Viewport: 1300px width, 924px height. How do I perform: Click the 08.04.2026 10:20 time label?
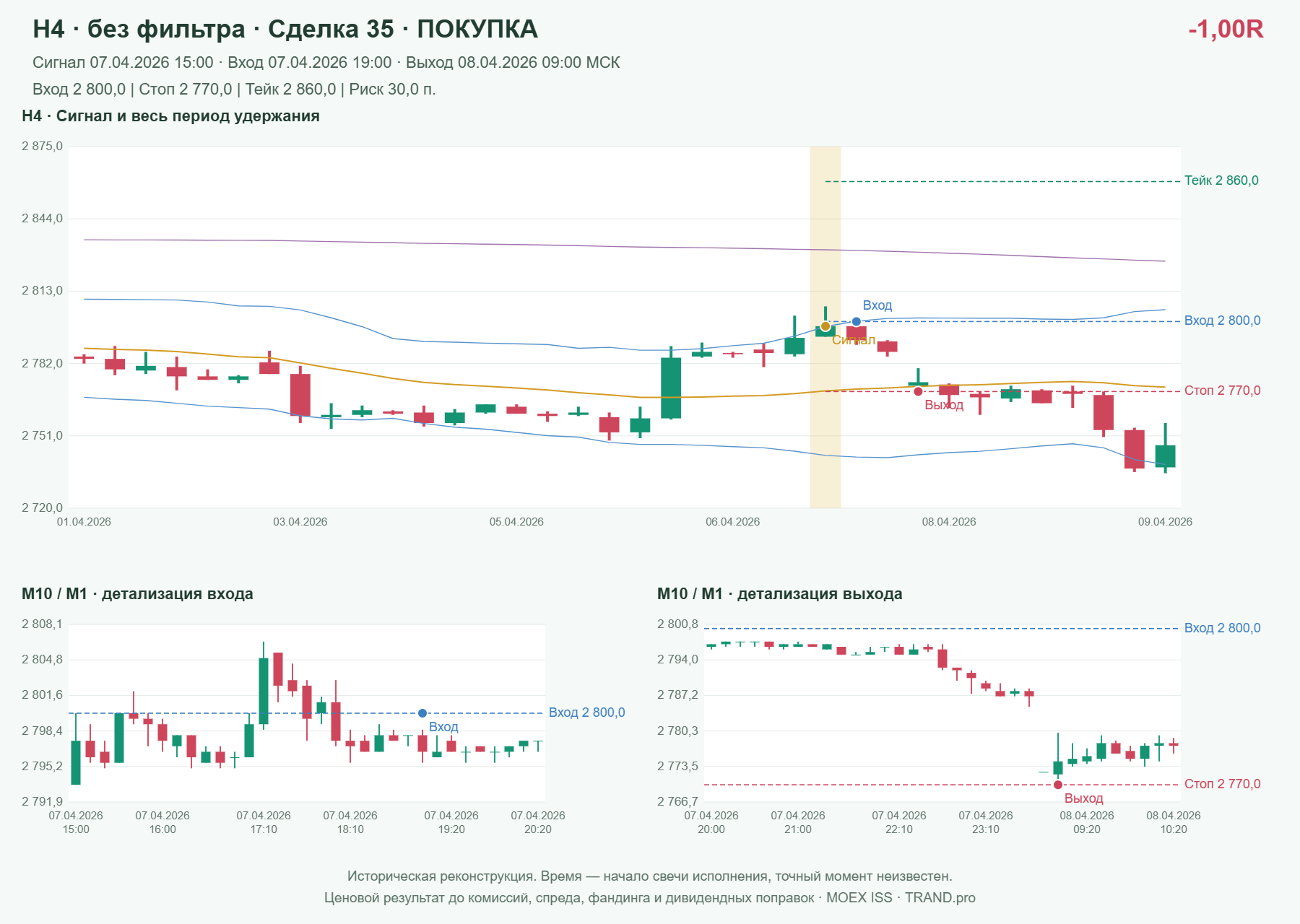click(x=1174, y=822)
